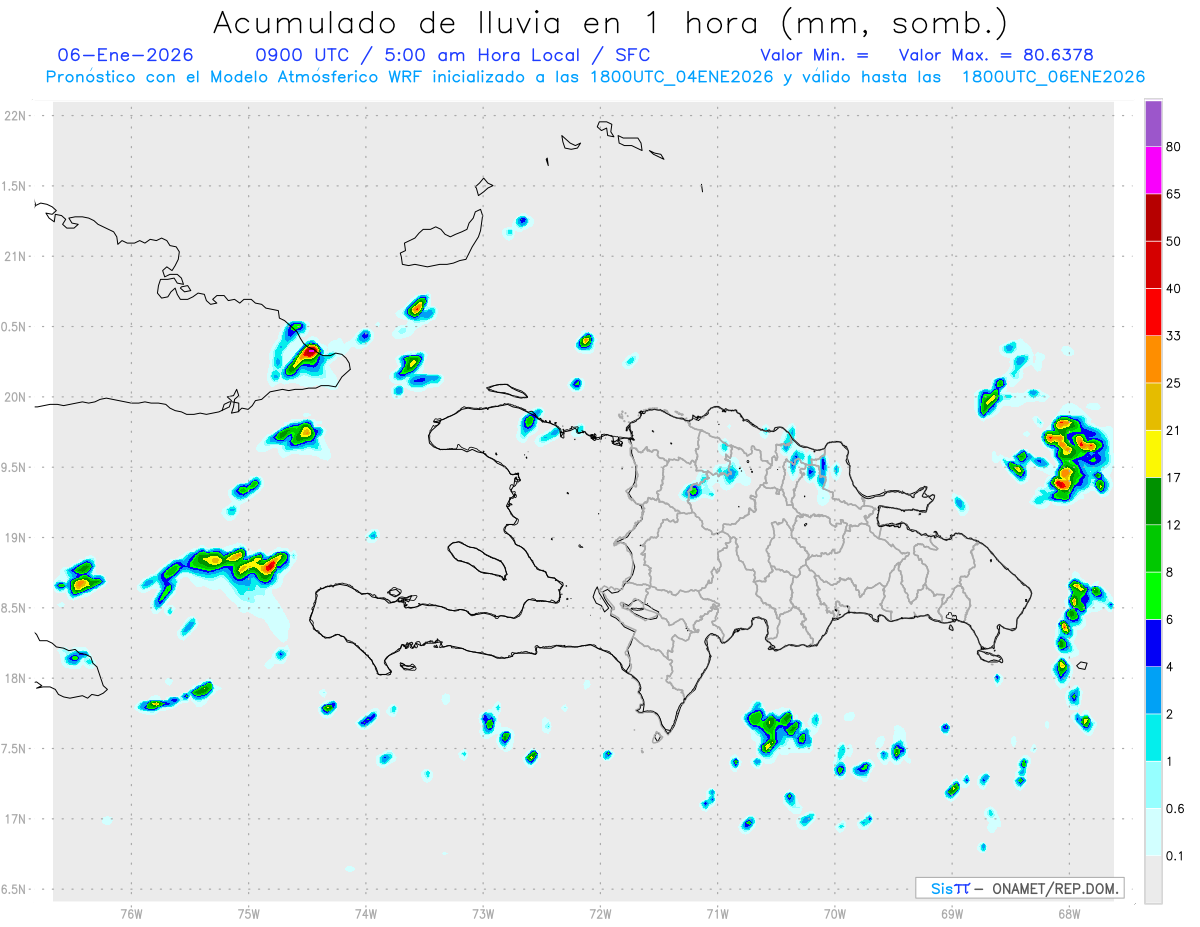This screenshot has width=1200, height=927.
Task: Select the legend value '33'
Action: (1174, 336)
